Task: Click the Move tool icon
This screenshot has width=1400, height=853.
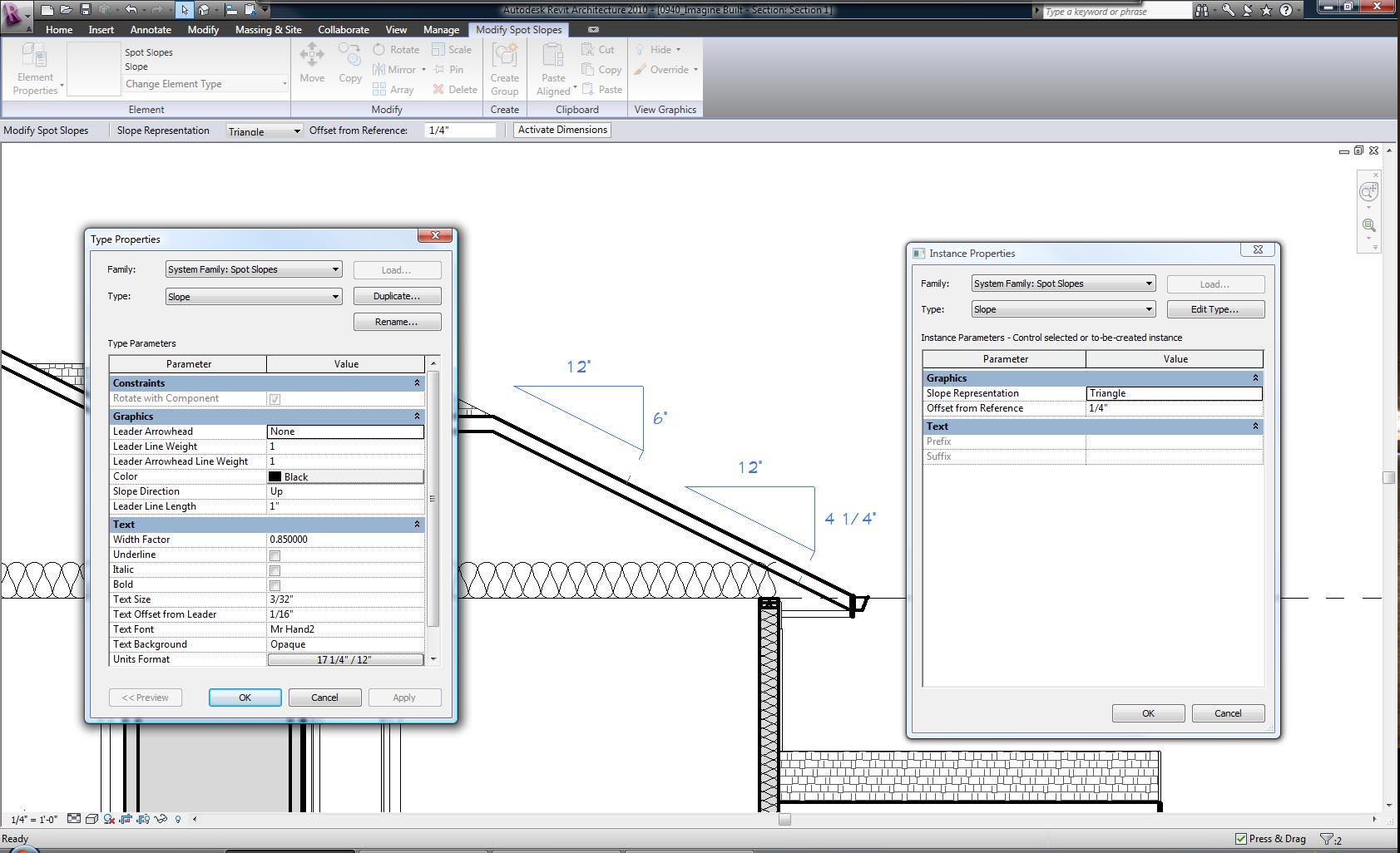Action: click(312, 56)
